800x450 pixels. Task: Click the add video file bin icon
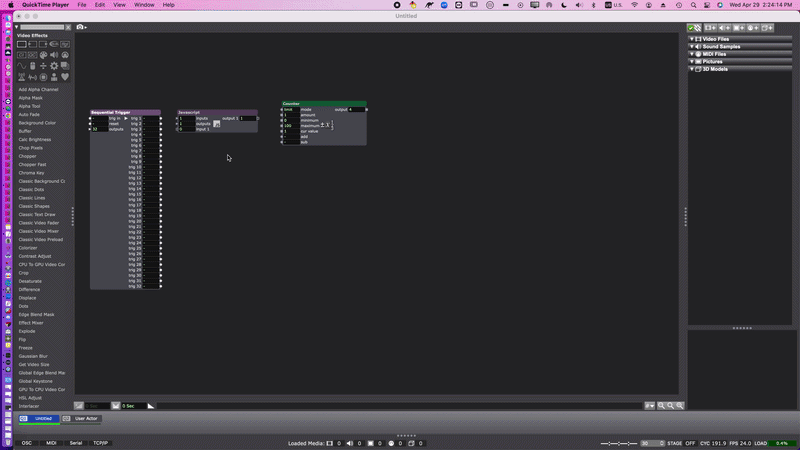(x=709, y=27)
